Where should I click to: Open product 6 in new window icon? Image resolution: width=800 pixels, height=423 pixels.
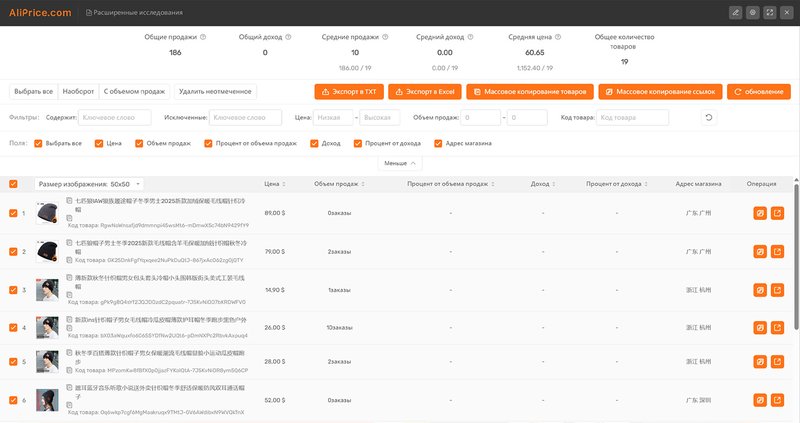pos(778,400)
